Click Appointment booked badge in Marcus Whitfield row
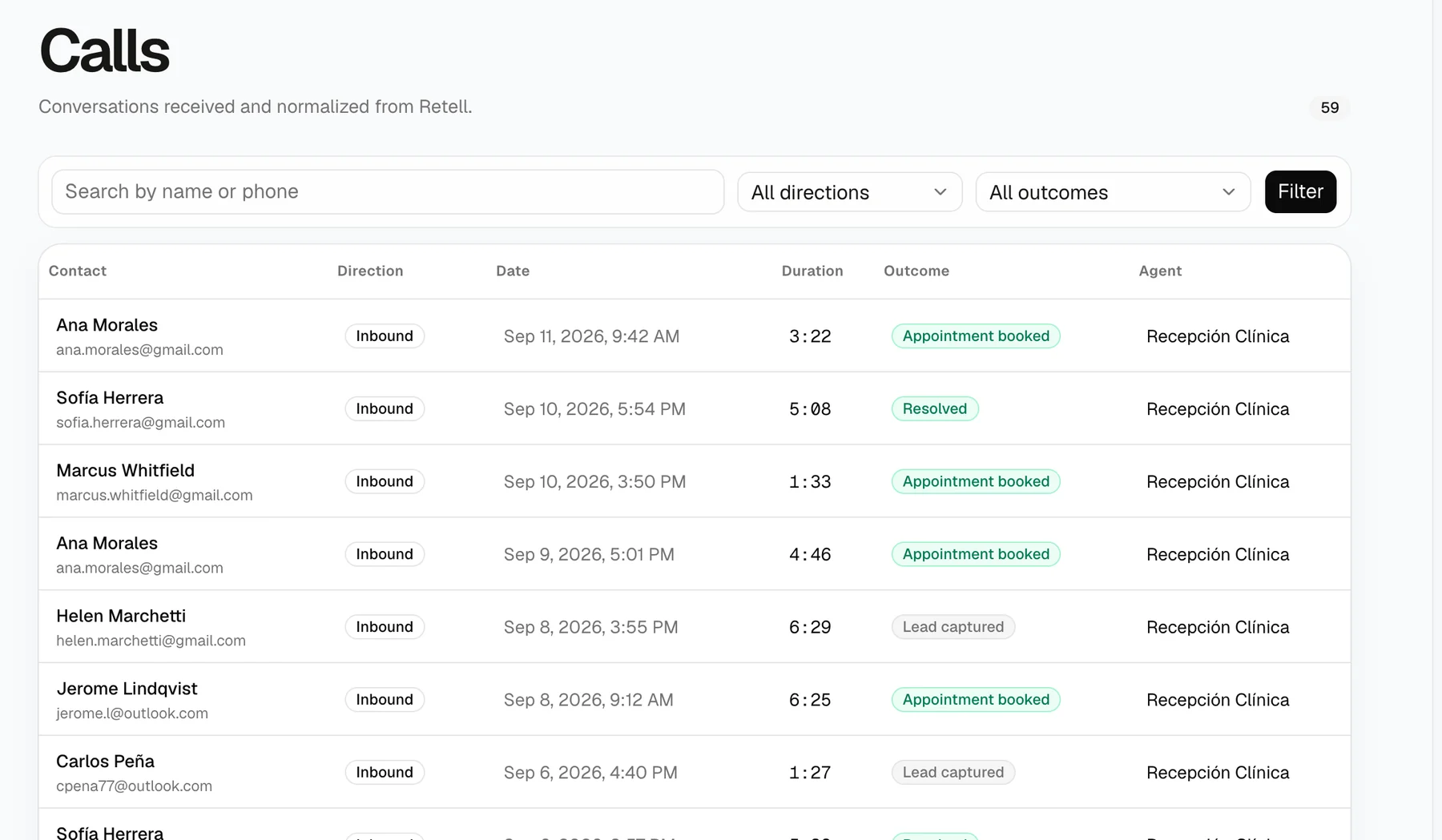Screen dimensions: 1442x840 [x=976, y=482]
